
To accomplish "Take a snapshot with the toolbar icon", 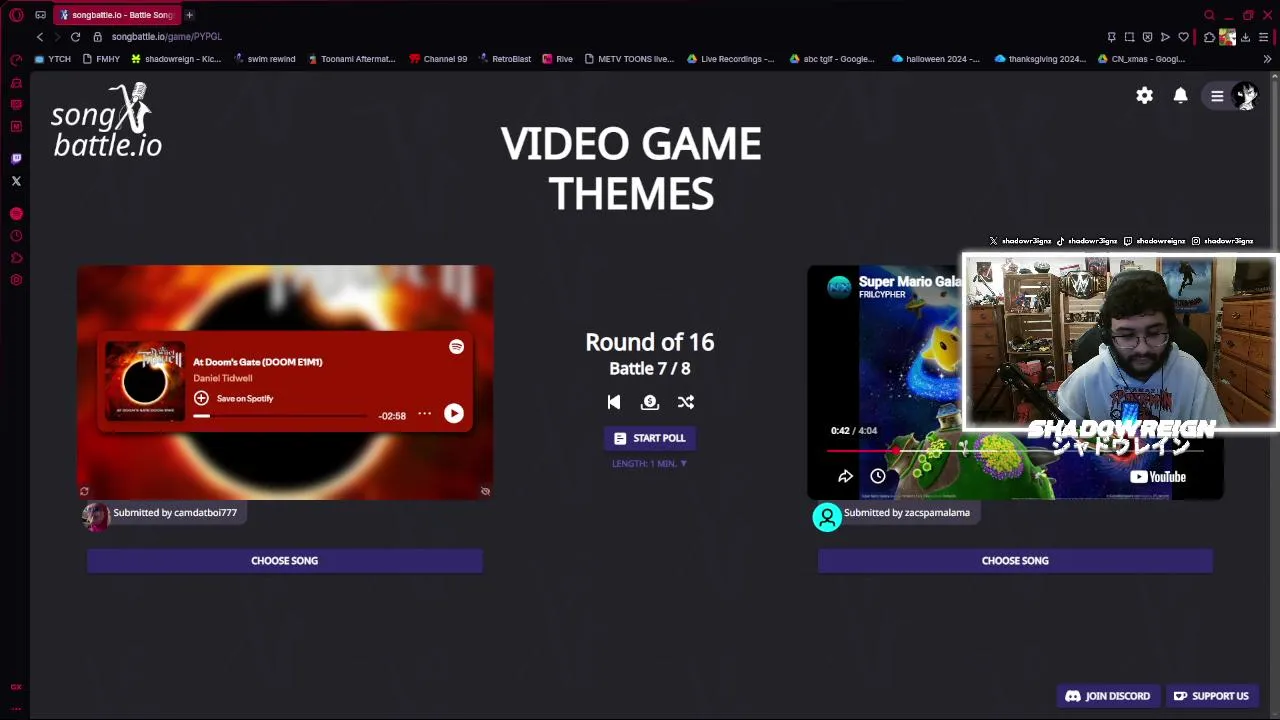I will click(1129, 37).
